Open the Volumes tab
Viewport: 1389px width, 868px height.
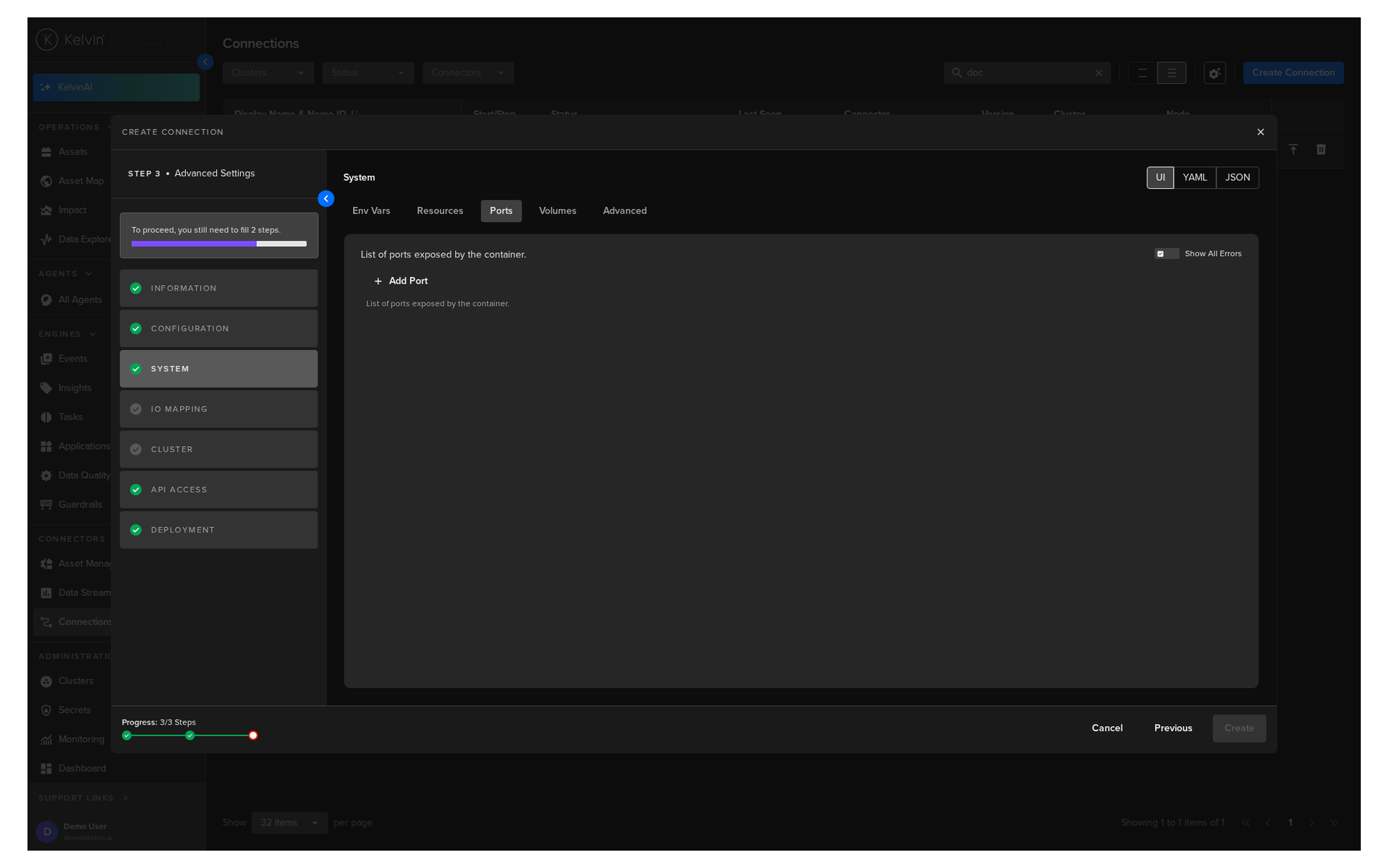[557, 211]
